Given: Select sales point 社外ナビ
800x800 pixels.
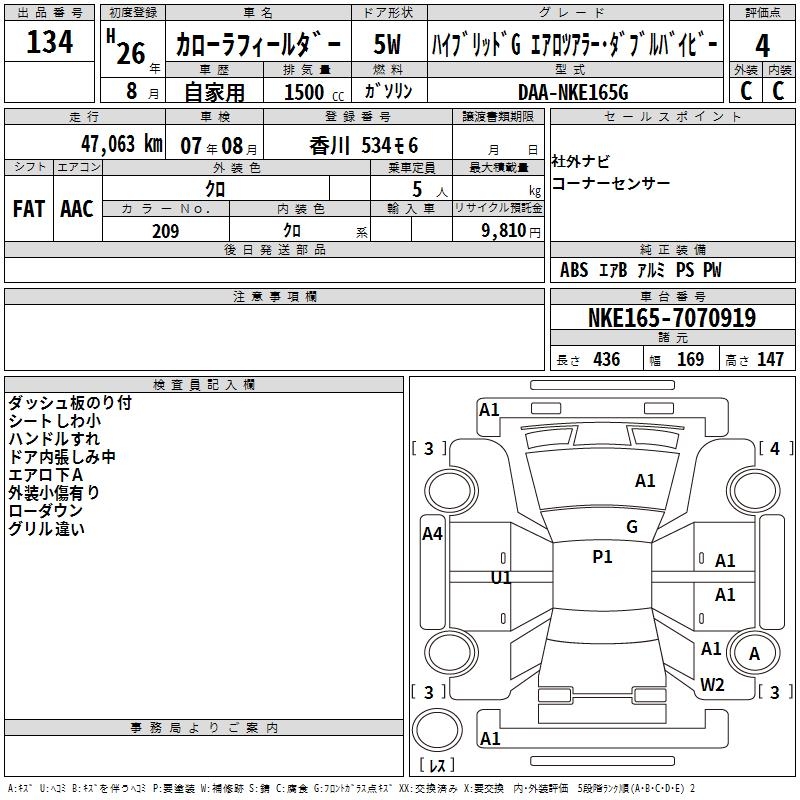Looking at the screenshot, I should pos(581,161).
